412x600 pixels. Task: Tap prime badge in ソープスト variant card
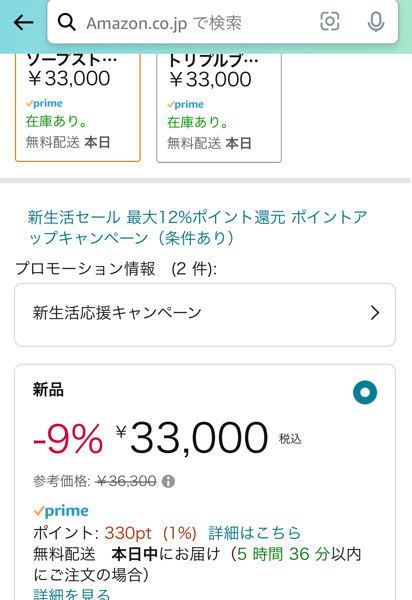44,103
